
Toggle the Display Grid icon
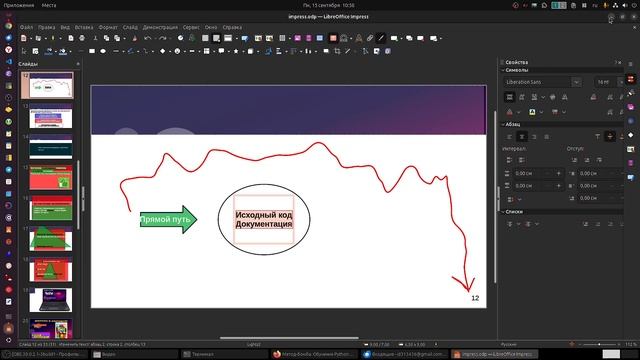[x=205, y=38]
